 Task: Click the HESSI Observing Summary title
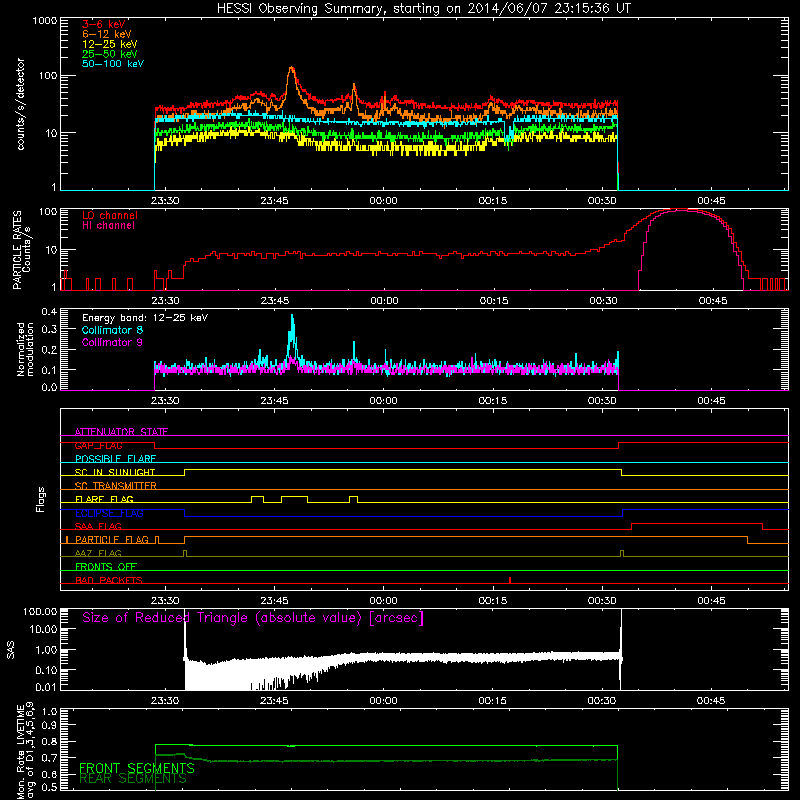tap(424, 9)
